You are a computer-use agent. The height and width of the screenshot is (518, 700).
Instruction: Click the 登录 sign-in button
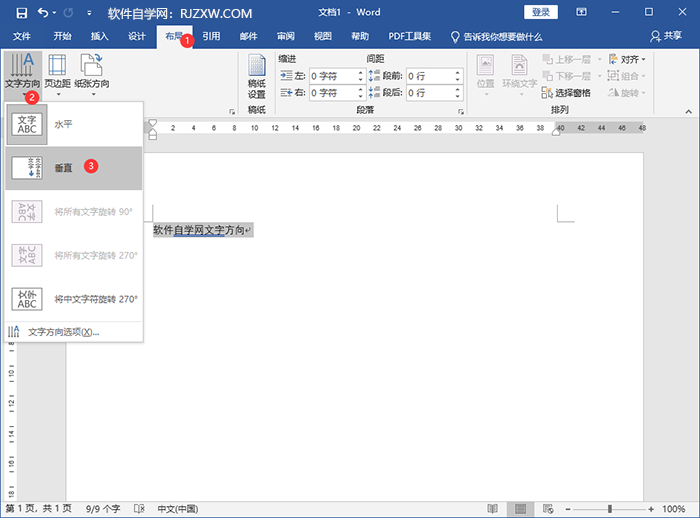pos(541,12)
